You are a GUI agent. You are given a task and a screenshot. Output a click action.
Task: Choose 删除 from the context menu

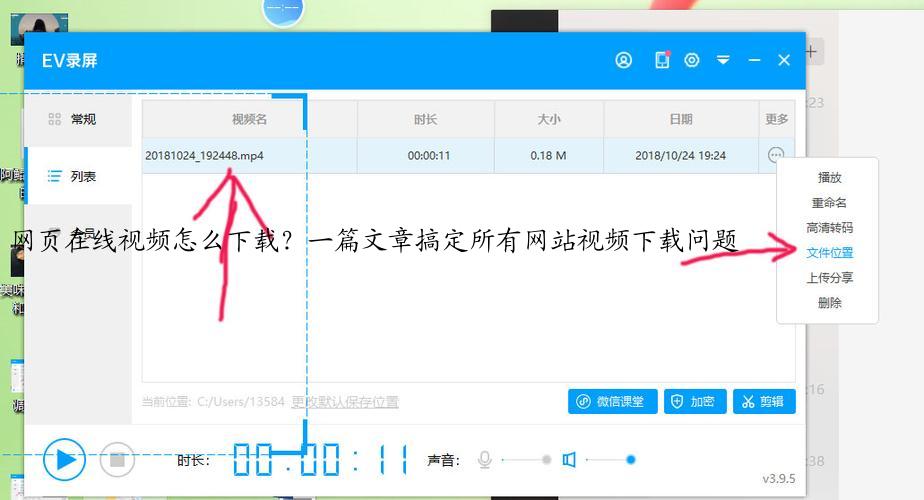[x=829, y=303]
